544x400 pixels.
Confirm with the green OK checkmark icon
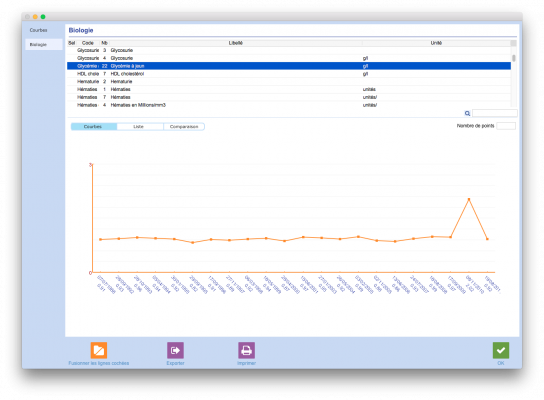(501, 350)
